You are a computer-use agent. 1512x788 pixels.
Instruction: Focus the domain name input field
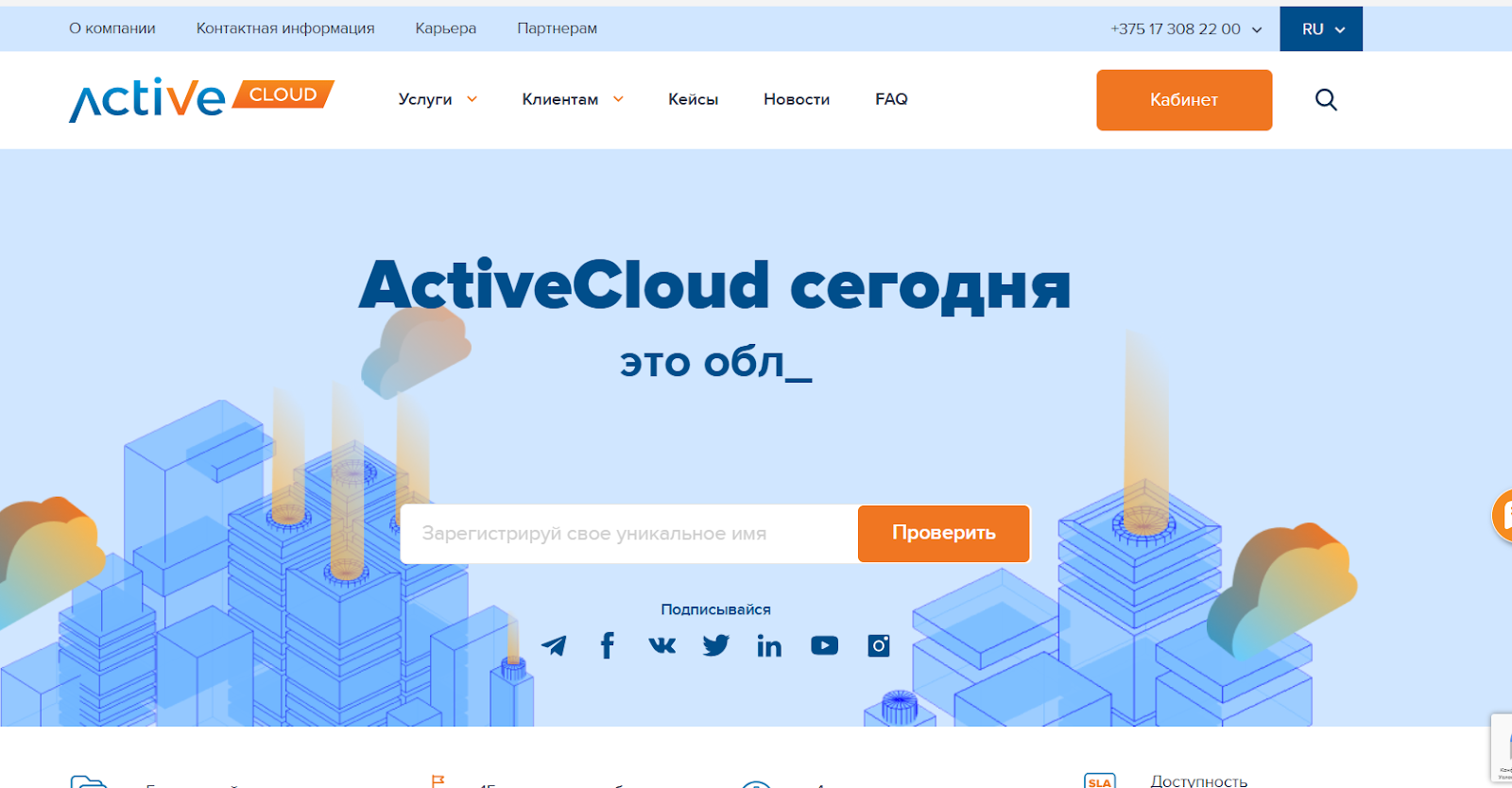click(x=628, y=534)
